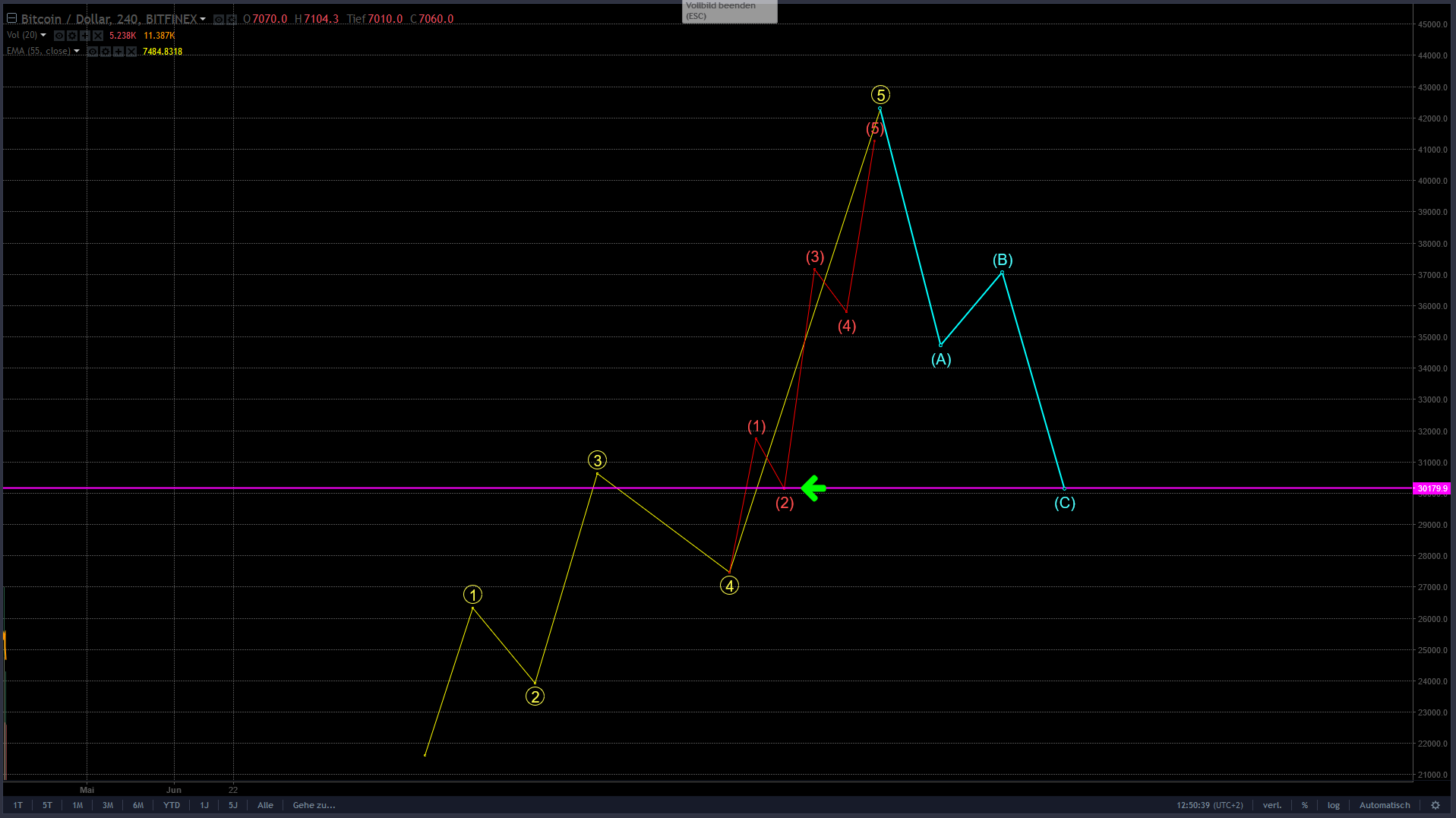Screen dimensions: 1456x818
Task: Select the cyan correction label (A)
Action: click(x=941, y=359)
